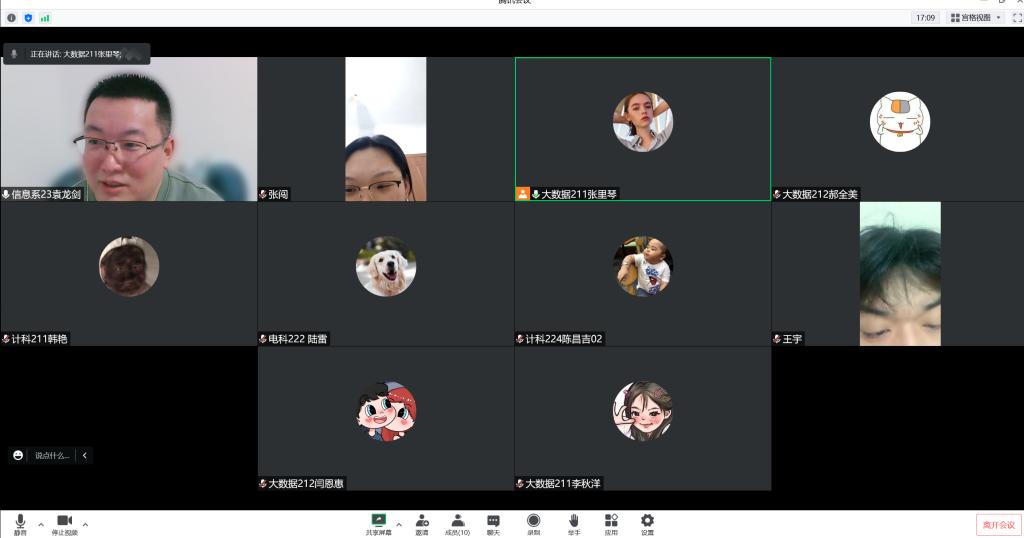
Task: Mute the microphone in the toolbar
Action: tap(20, 522)
